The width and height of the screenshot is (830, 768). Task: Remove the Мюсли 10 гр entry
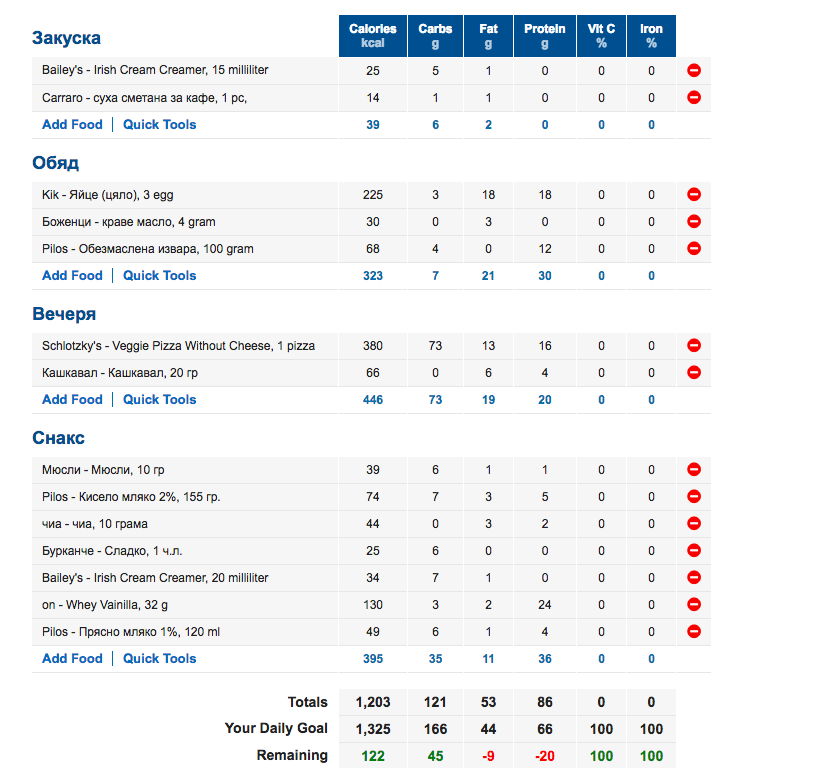point(694,470)
